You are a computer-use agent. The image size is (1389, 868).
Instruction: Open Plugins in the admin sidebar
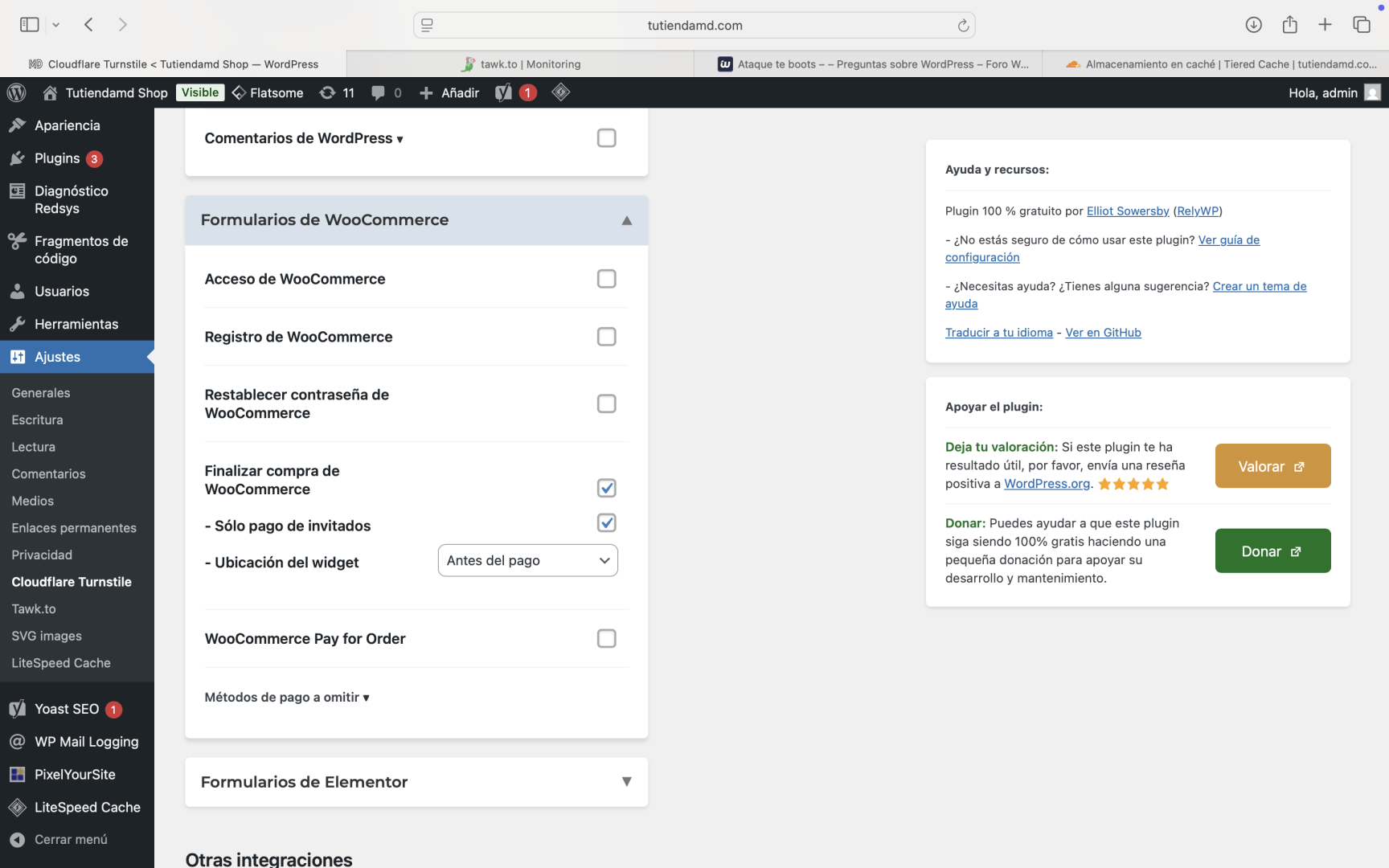[x=57, y=158]
